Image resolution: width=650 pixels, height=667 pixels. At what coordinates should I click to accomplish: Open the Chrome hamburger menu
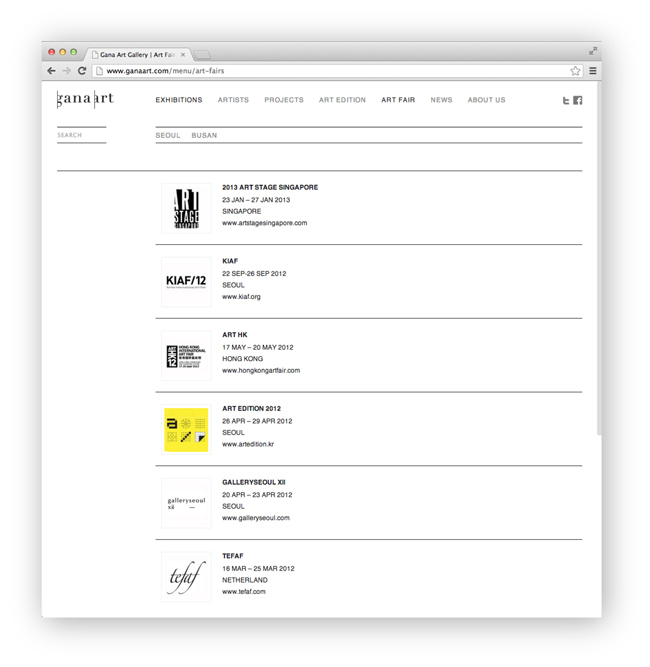coord(593,71)
